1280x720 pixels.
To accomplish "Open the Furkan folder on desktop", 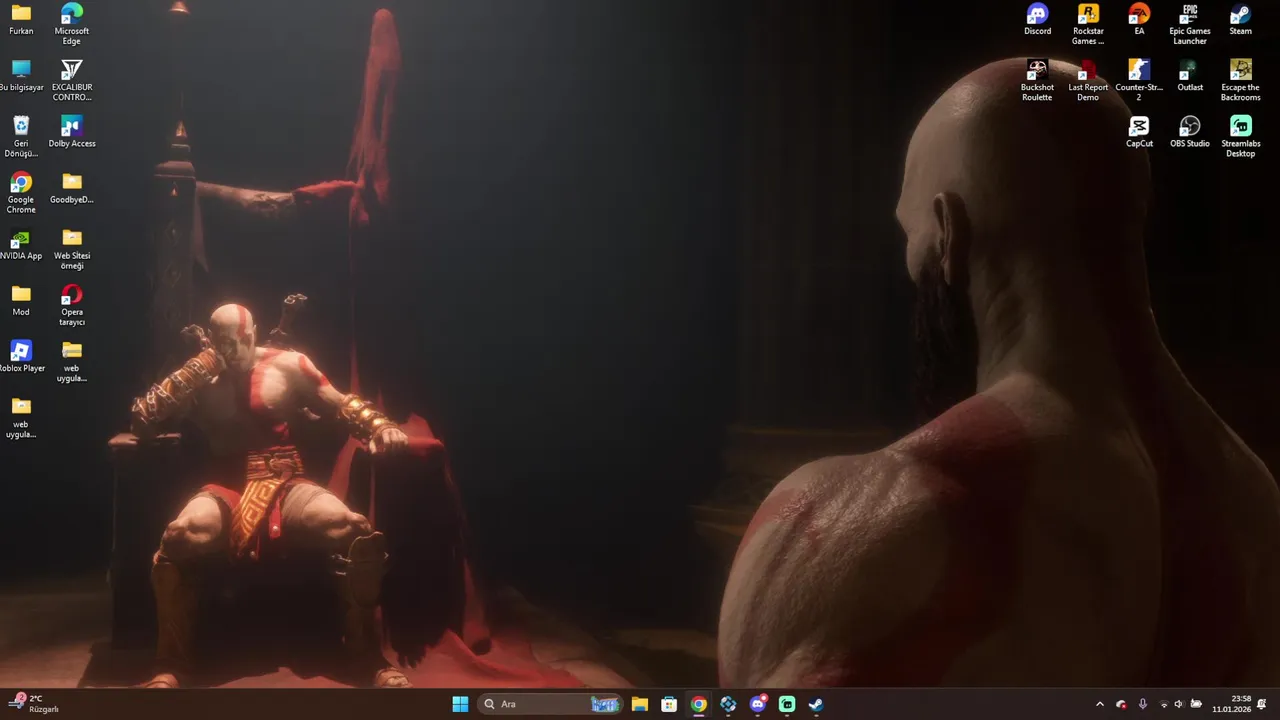I will pos(21,19).
